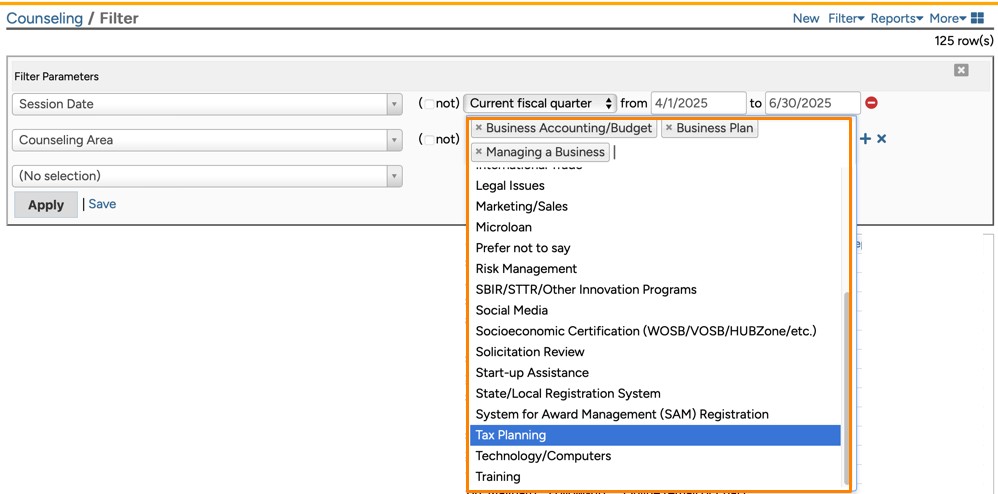This screenshot has height=494, width=998.
Task: Close the Filter Parameters panel
Action: pyautogui.click(x=961, y=70)
